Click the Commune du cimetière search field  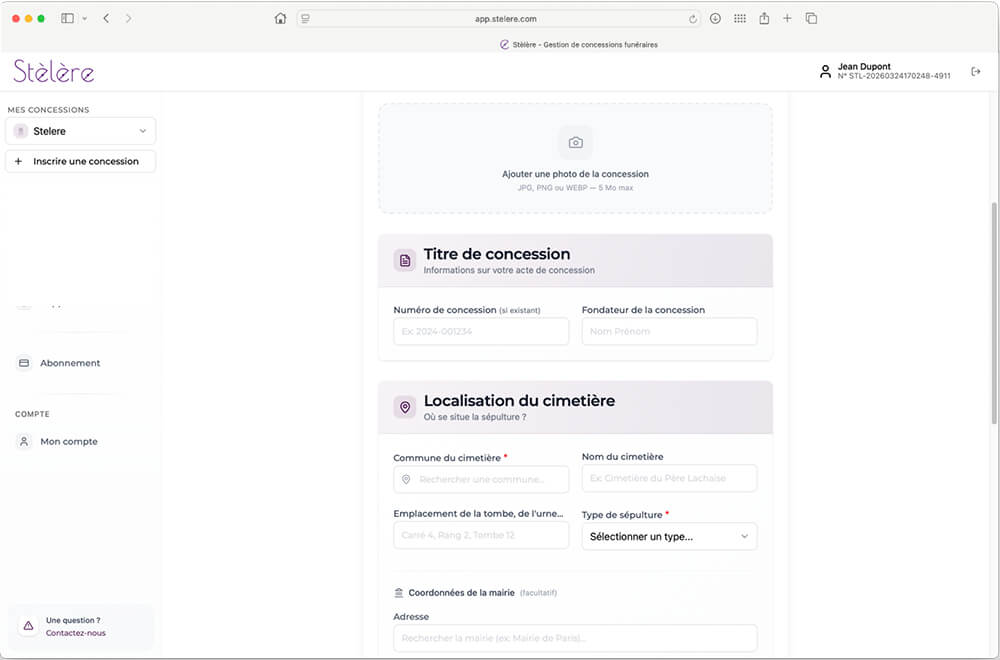click(x=481, y=480)
